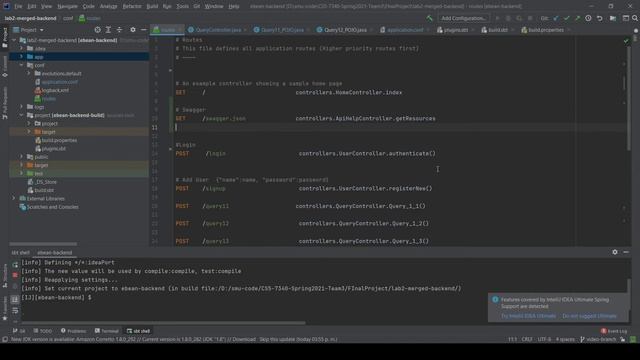Click the Search Everywhere magnifier icon
640x360 pixels.
click(635, 18)
